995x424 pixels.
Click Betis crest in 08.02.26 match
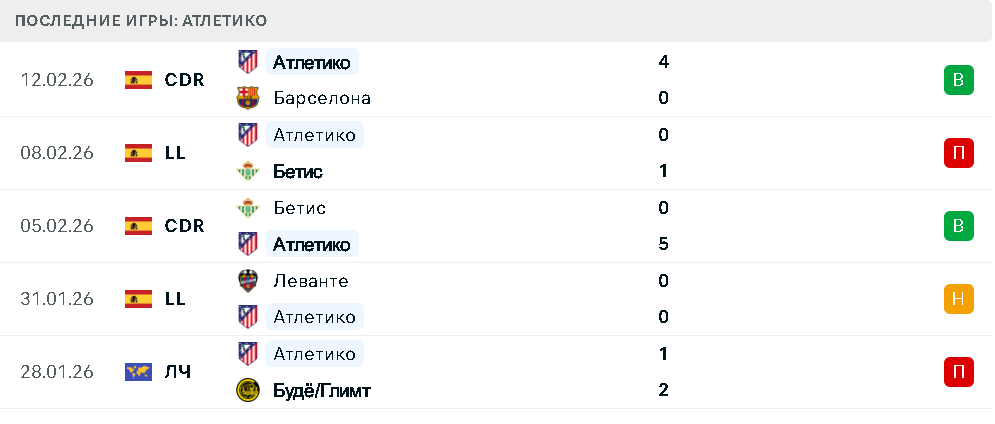247,171
